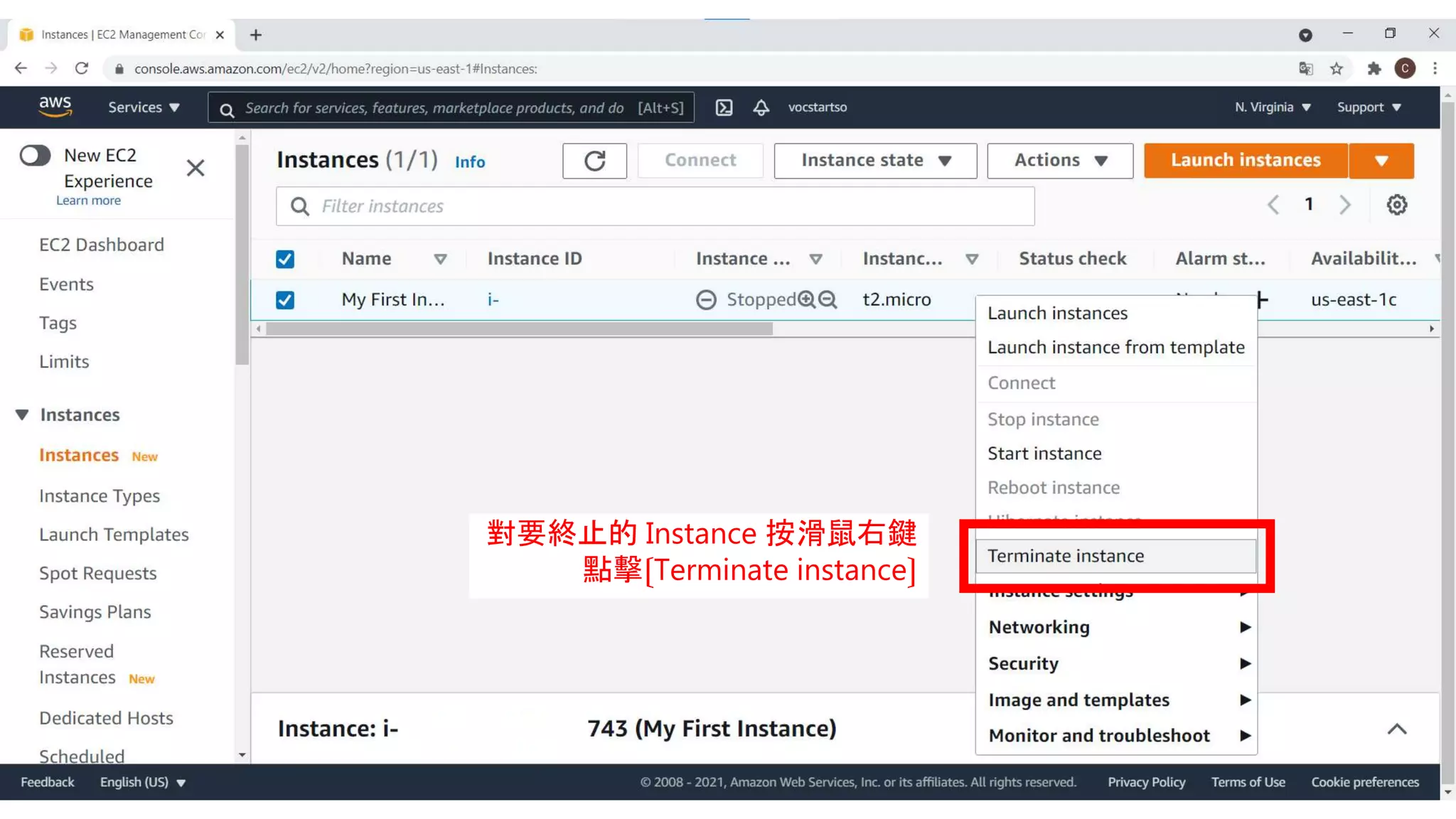This screenshot has width=1456, height=819.
Task: Click the instance ID link i-
Action: 493,300
